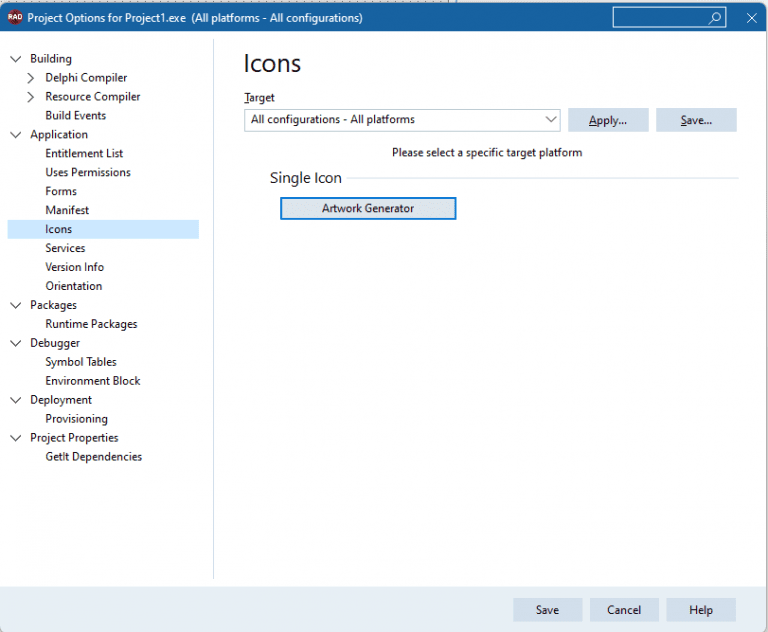Select the Application category
768x632 pixels.
click(59, 135)
